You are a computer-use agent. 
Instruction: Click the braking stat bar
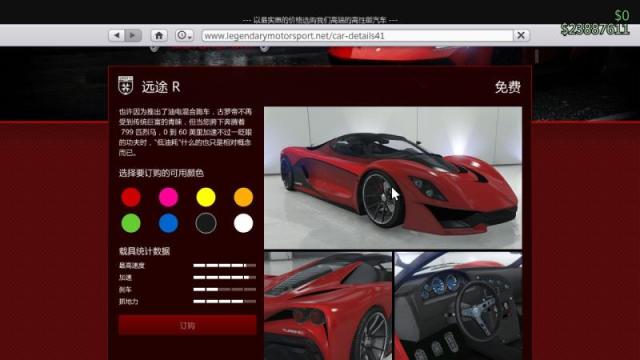coord(224,289)
